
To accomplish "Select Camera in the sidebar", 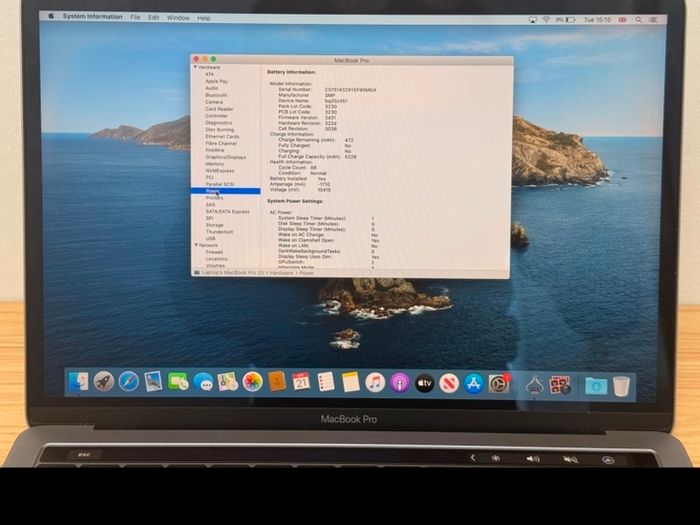I will pos(214,102).
